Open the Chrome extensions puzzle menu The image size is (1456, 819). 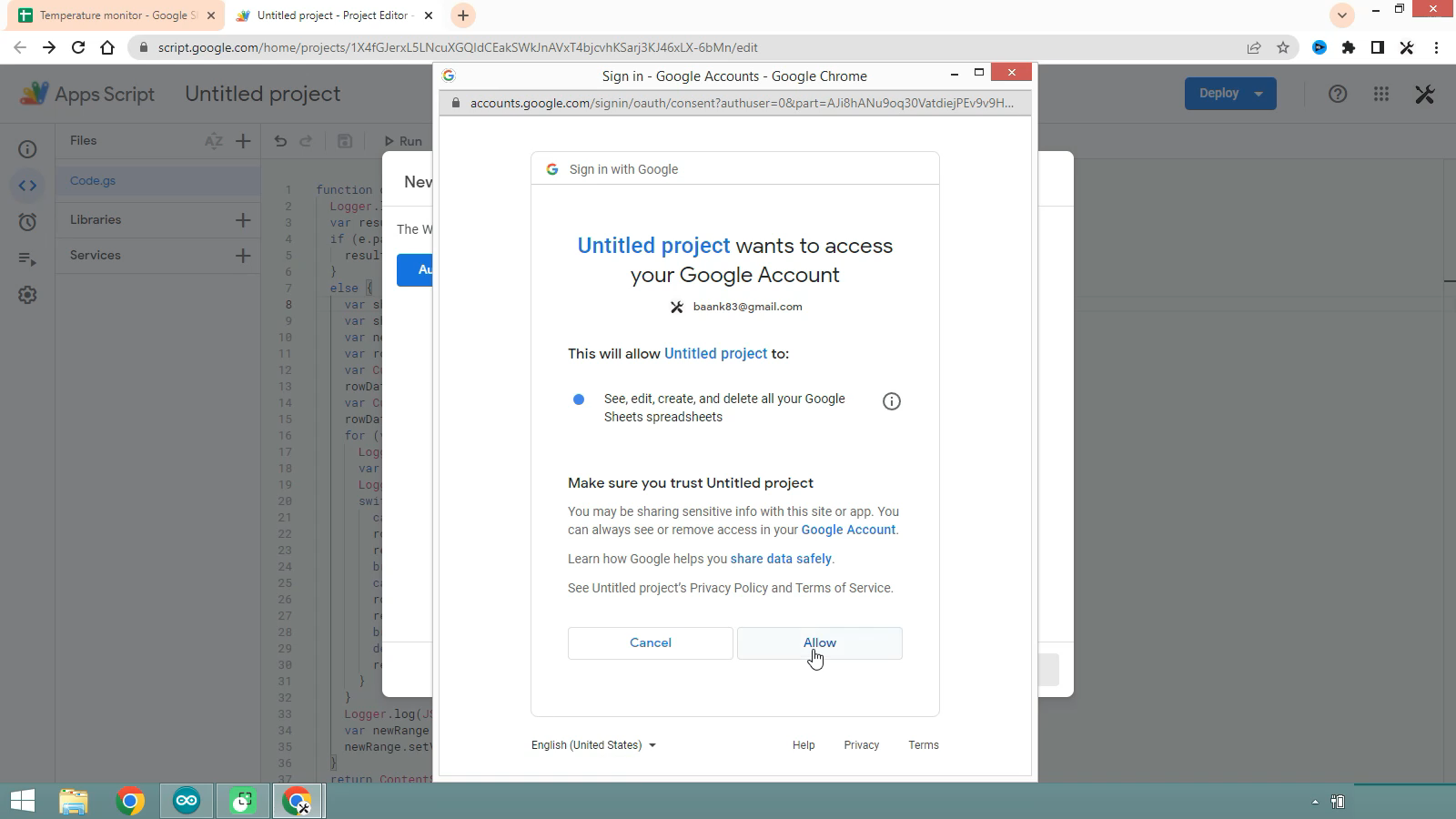coord(1349,48)
